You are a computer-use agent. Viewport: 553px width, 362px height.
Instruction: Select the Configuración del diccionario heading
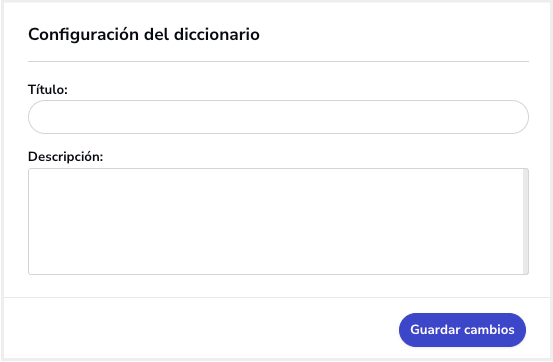pyautogui.click(x=144, y=35)
